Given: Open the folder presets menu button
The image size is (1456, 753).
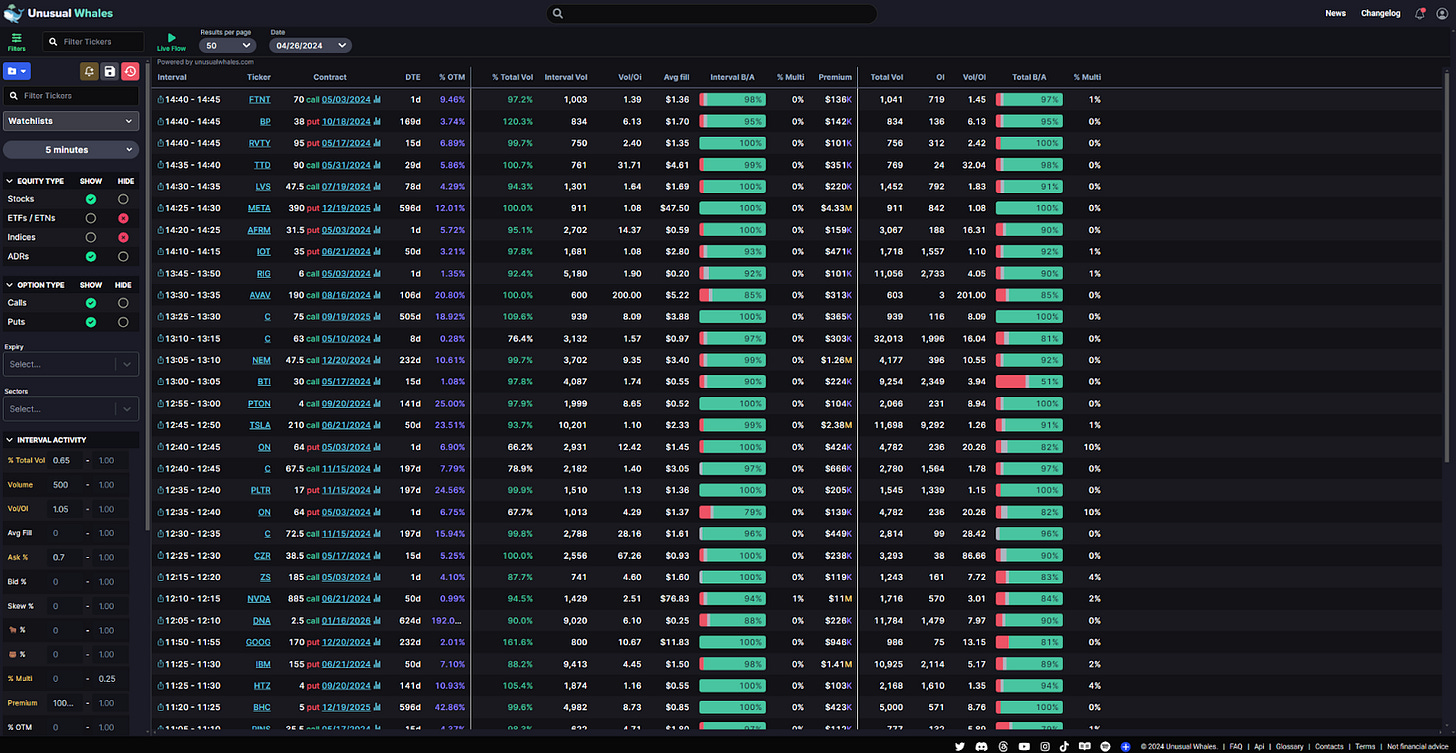Looking at the screenshot, I should pyautogui.click(x=17, y=71).
